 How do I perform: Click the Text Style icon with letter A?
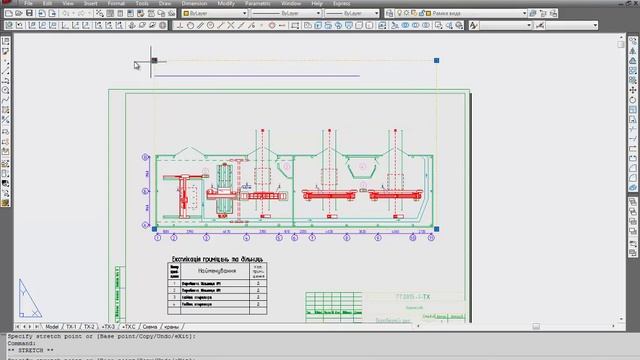[473, 25]
